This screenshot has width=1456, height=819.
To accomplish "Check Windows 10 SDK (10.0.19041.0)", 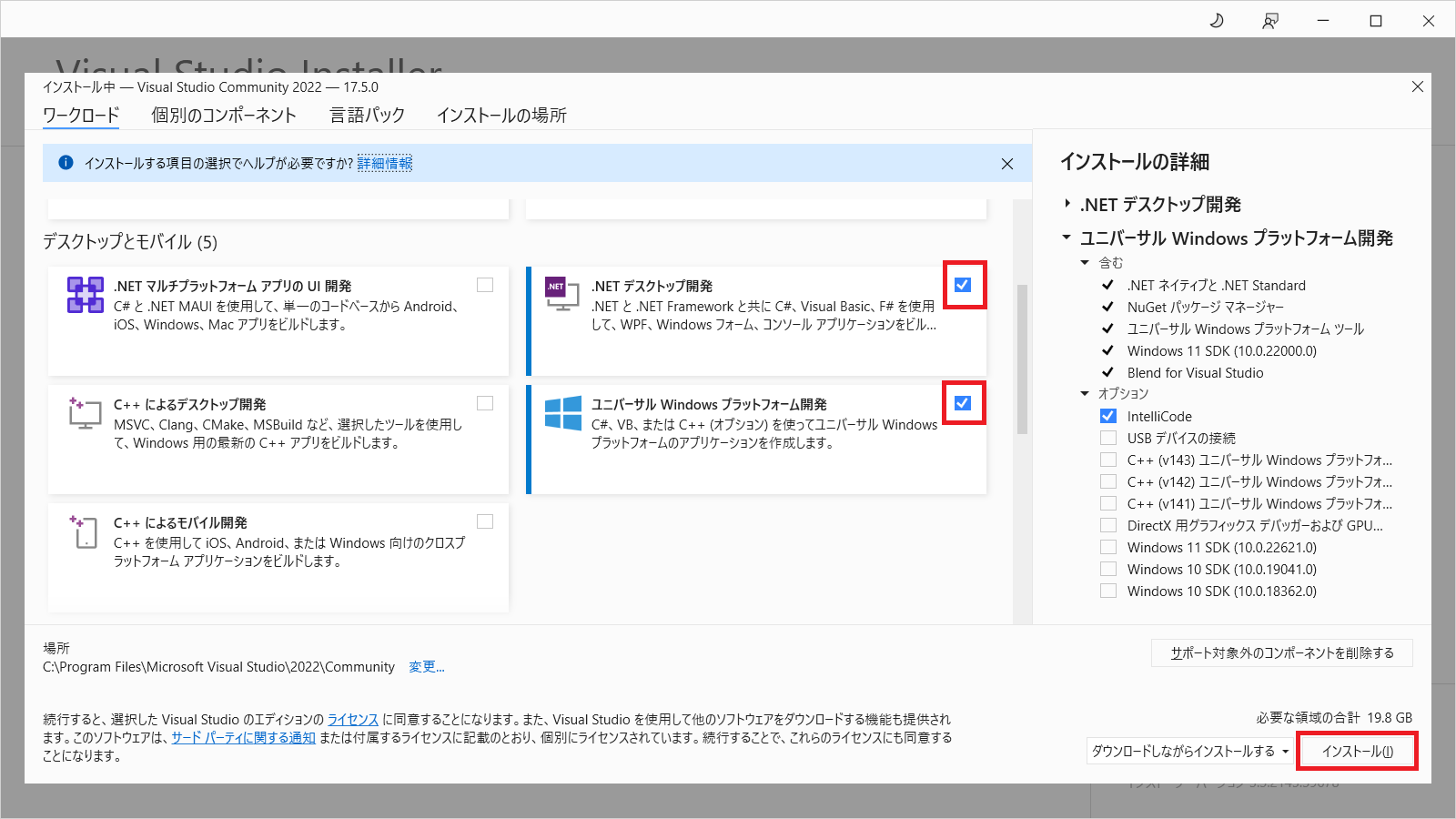I will pyautogui.click(x=1108, y=569).
